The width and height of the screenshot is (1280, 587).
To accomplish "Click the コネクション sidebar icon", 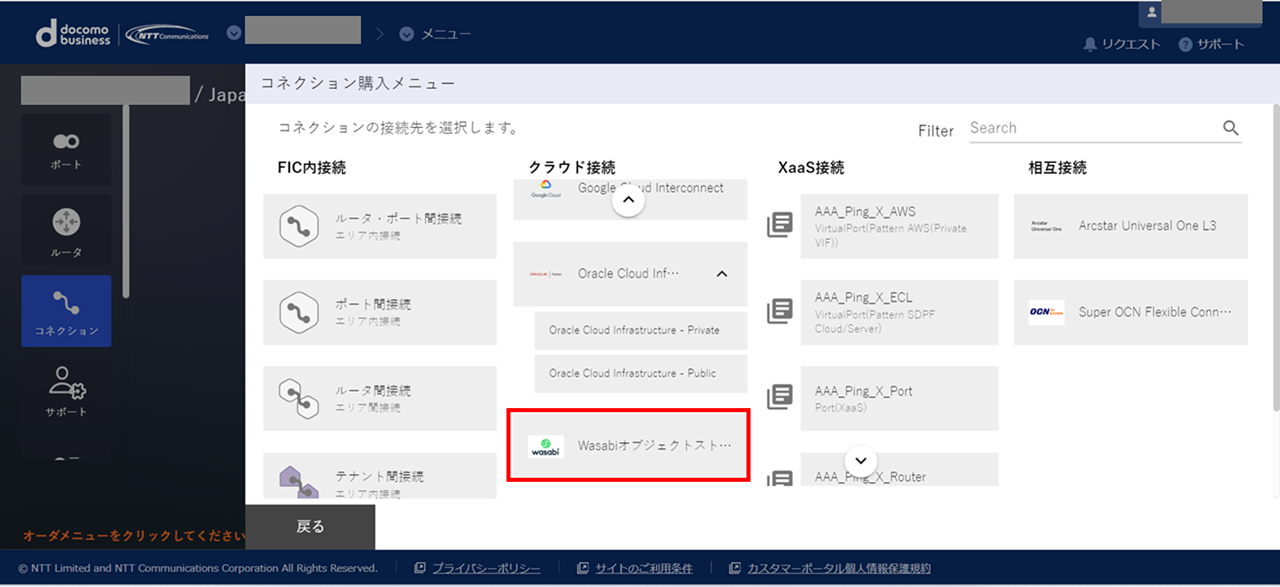I will pyautogui.click(x=66, y=311).
